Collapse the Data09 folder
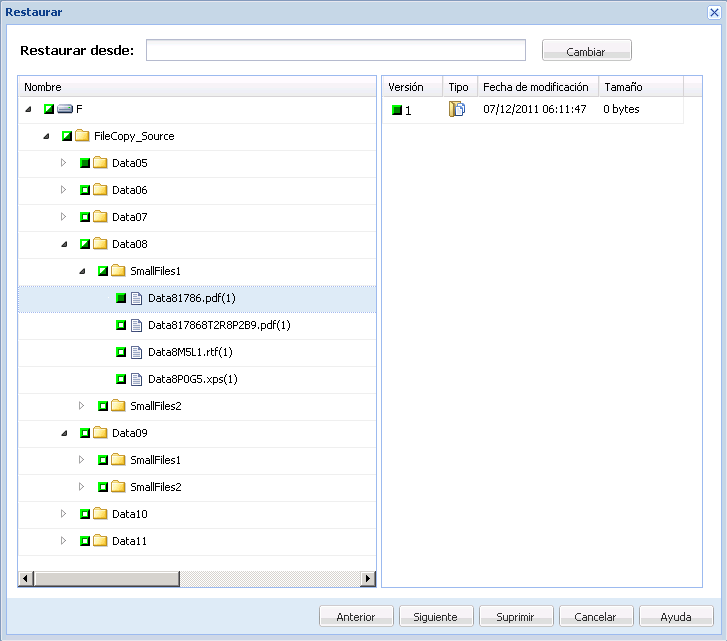Viewport: 727px width, 641px height. pyautogui.click(x=64, y=434)
